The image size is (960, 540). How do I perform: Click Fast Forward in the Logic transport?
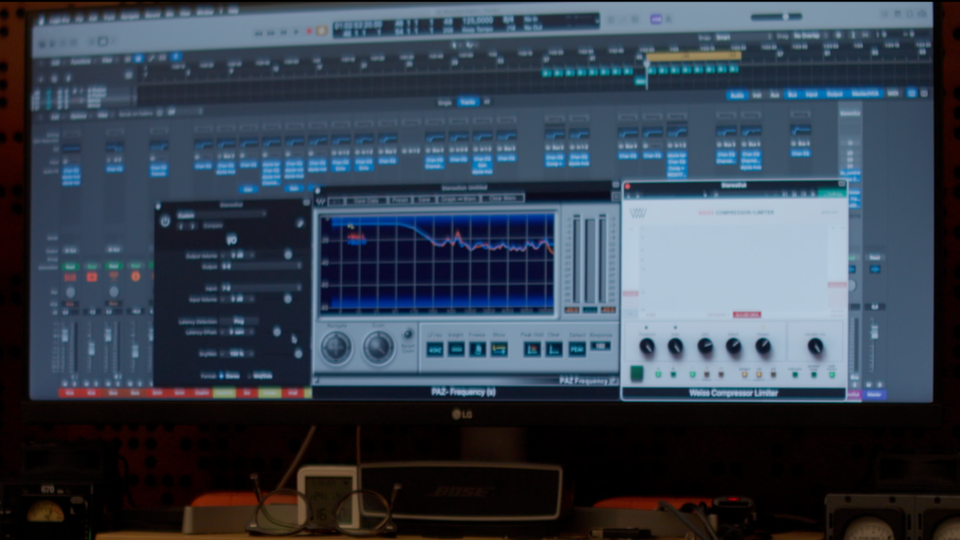point(272,33)
